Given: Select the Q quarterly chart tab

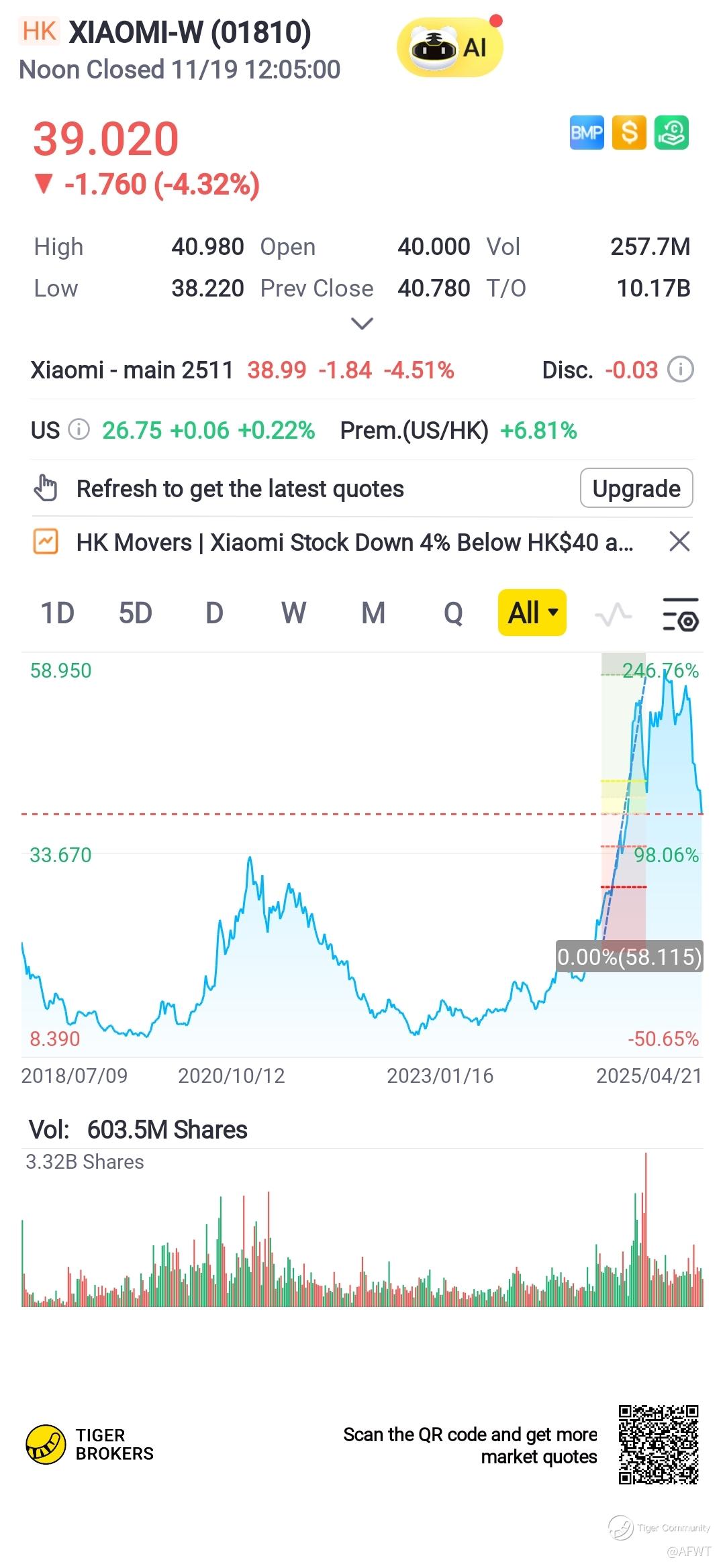Looking at the screenshot, I should tap(453, 613).
